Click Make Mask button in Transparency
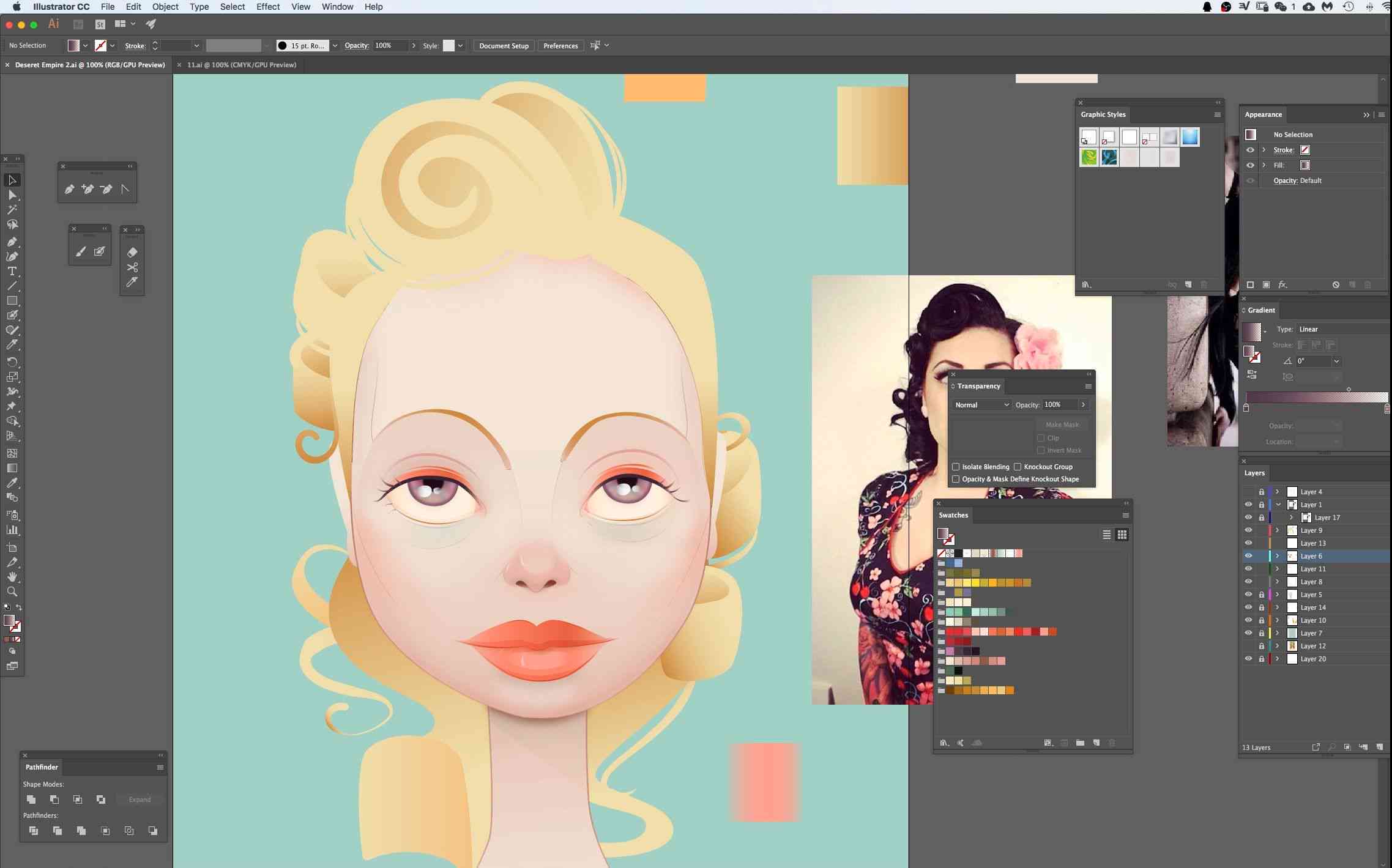 click(1062, 424)
